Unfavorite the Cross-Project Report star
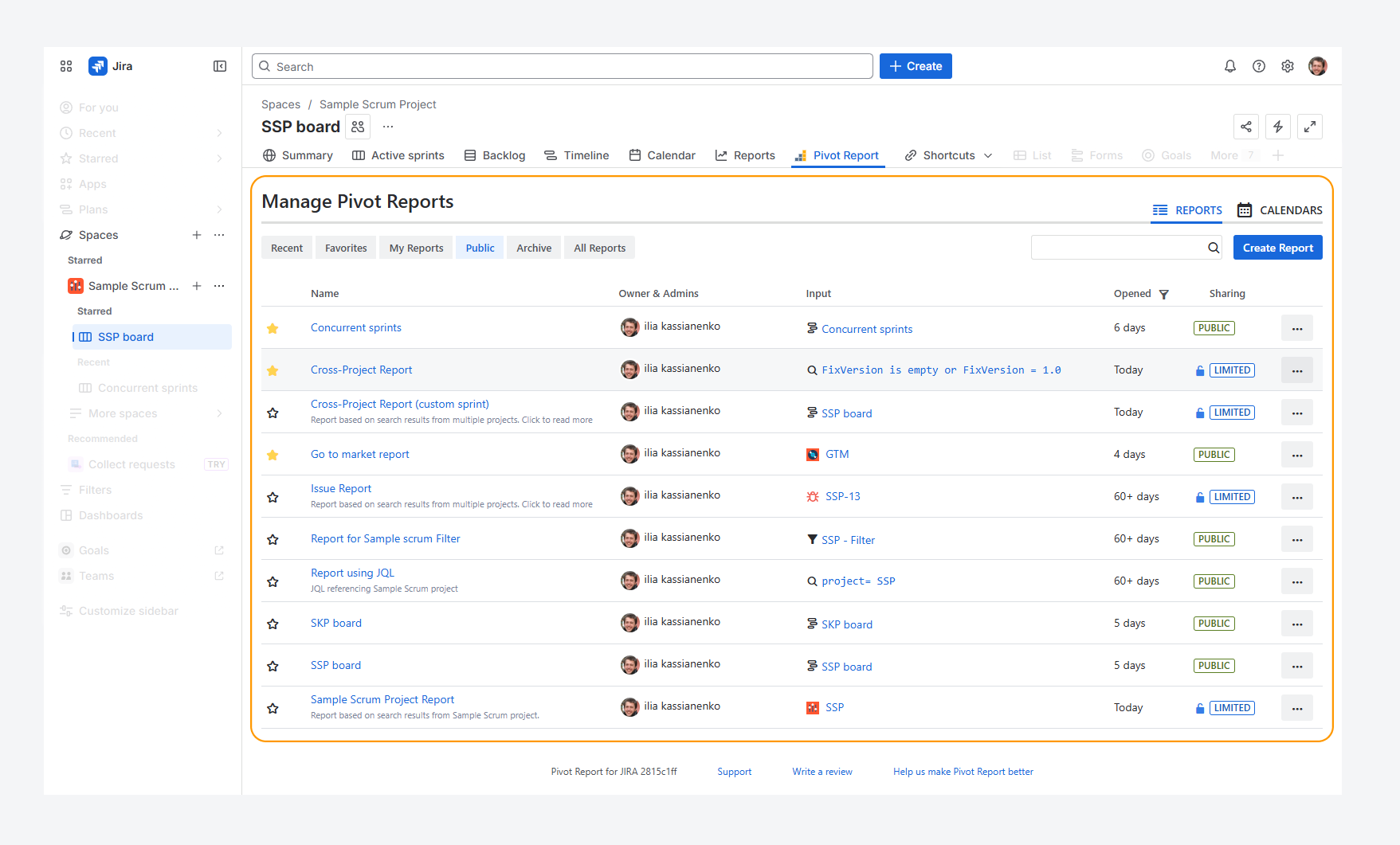The height and width of the screenshot is (845, 1400). [x=273, y=370]
